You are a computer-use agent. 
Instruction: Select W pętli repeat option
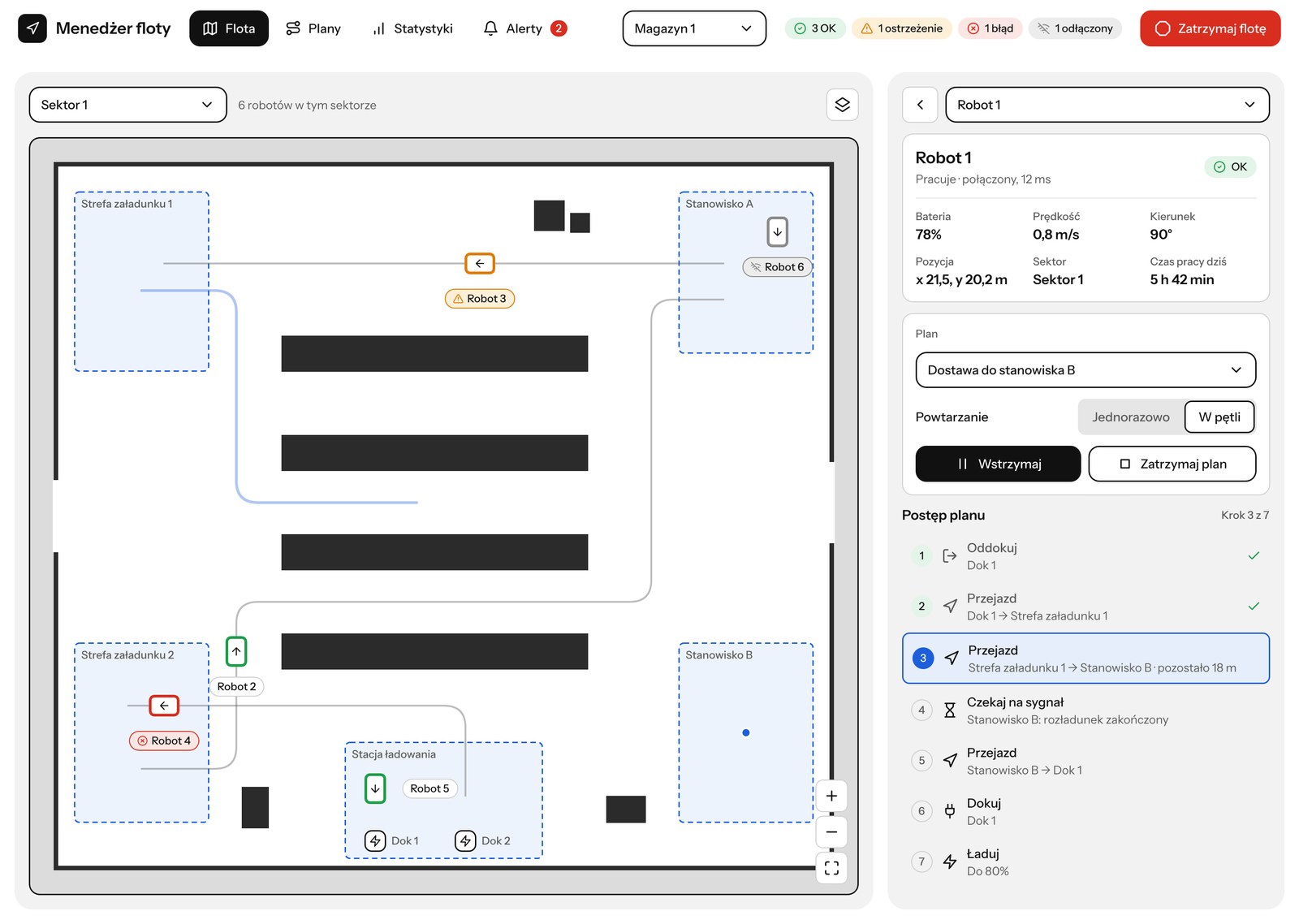click(x=1219, y=417)
